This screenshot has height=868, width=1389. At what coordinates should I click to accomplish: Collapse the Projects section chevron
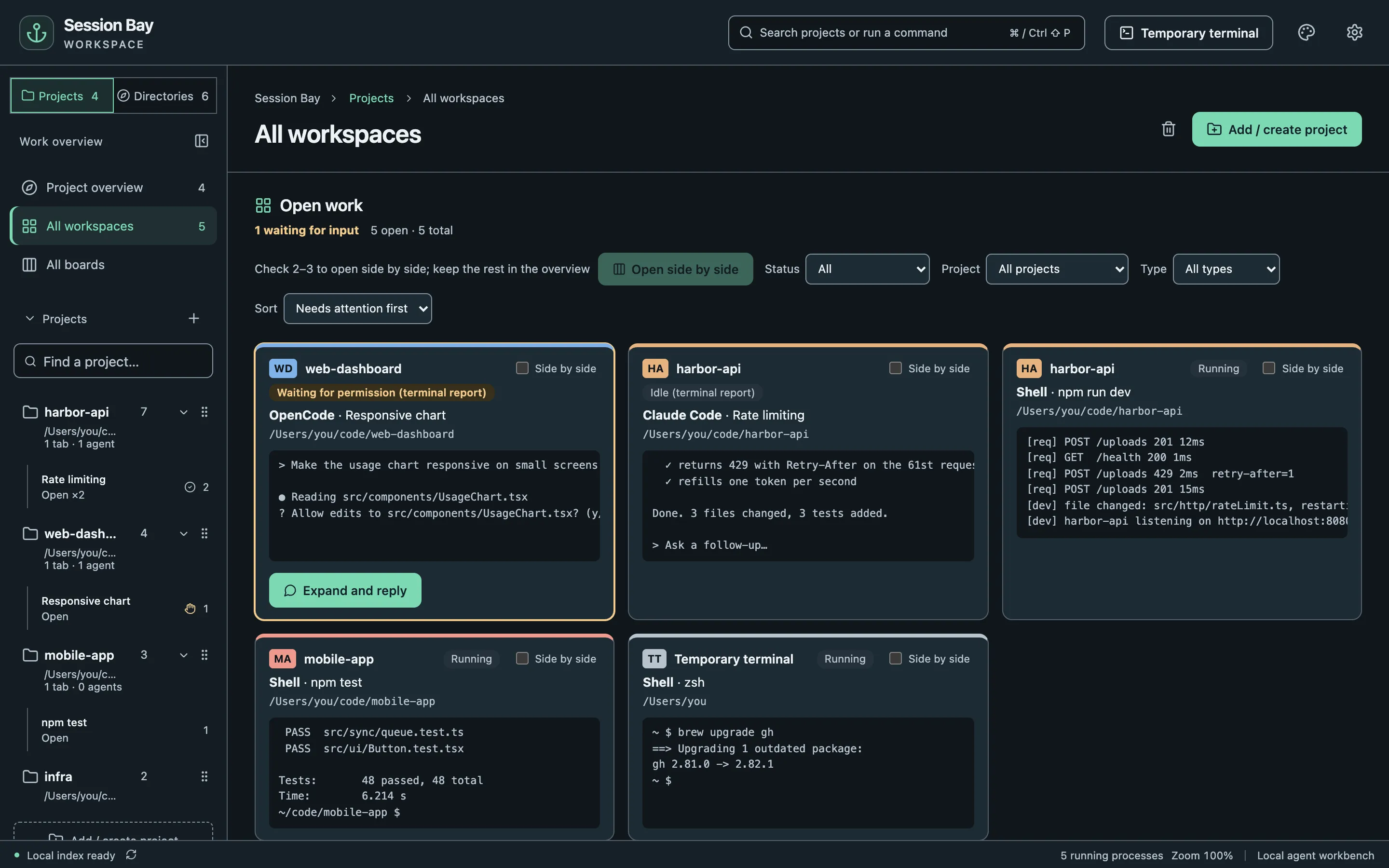pos(30,318)
